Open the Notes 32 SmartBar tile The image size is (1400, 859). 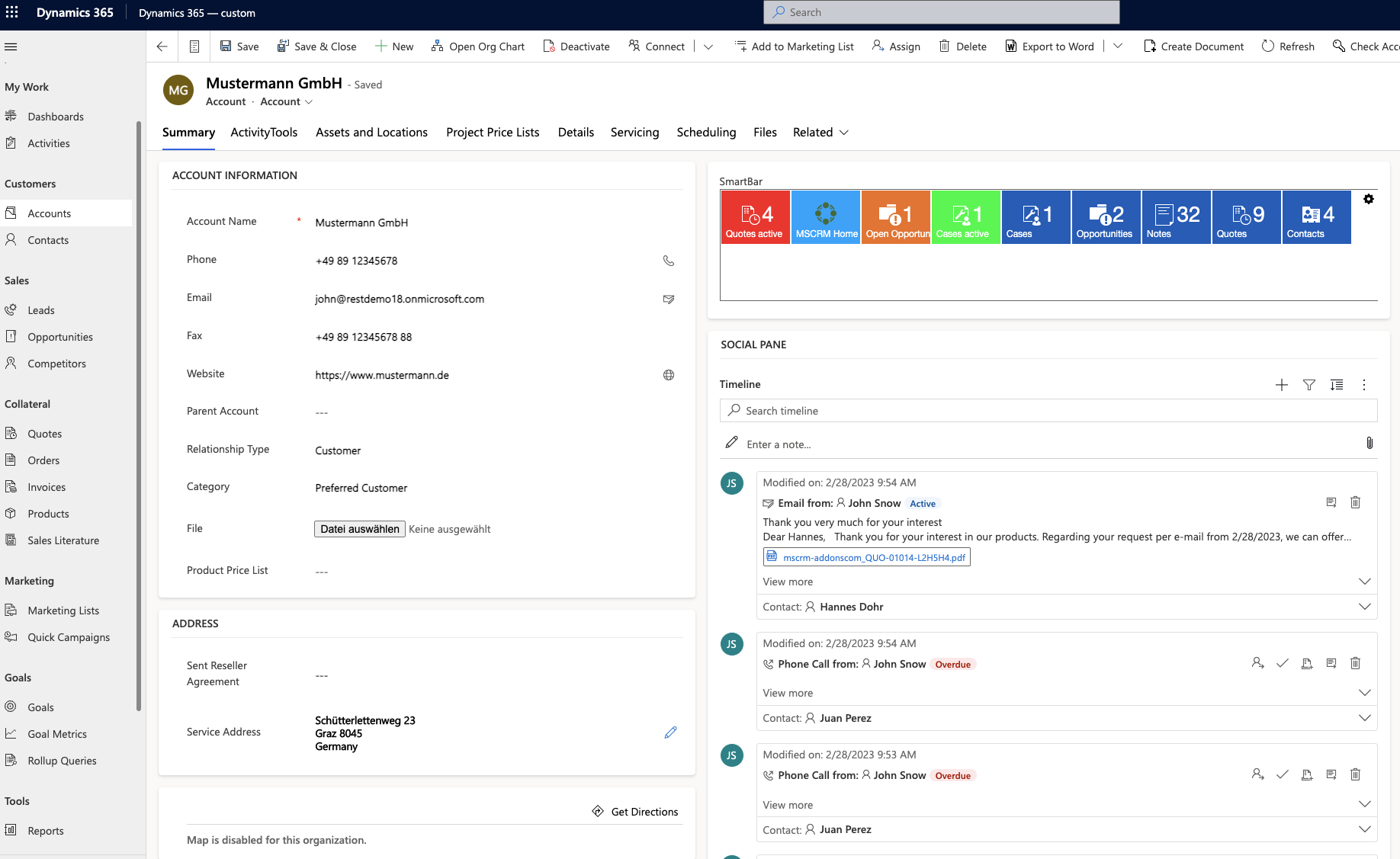pyautogui.click(x=1177, y=217)
